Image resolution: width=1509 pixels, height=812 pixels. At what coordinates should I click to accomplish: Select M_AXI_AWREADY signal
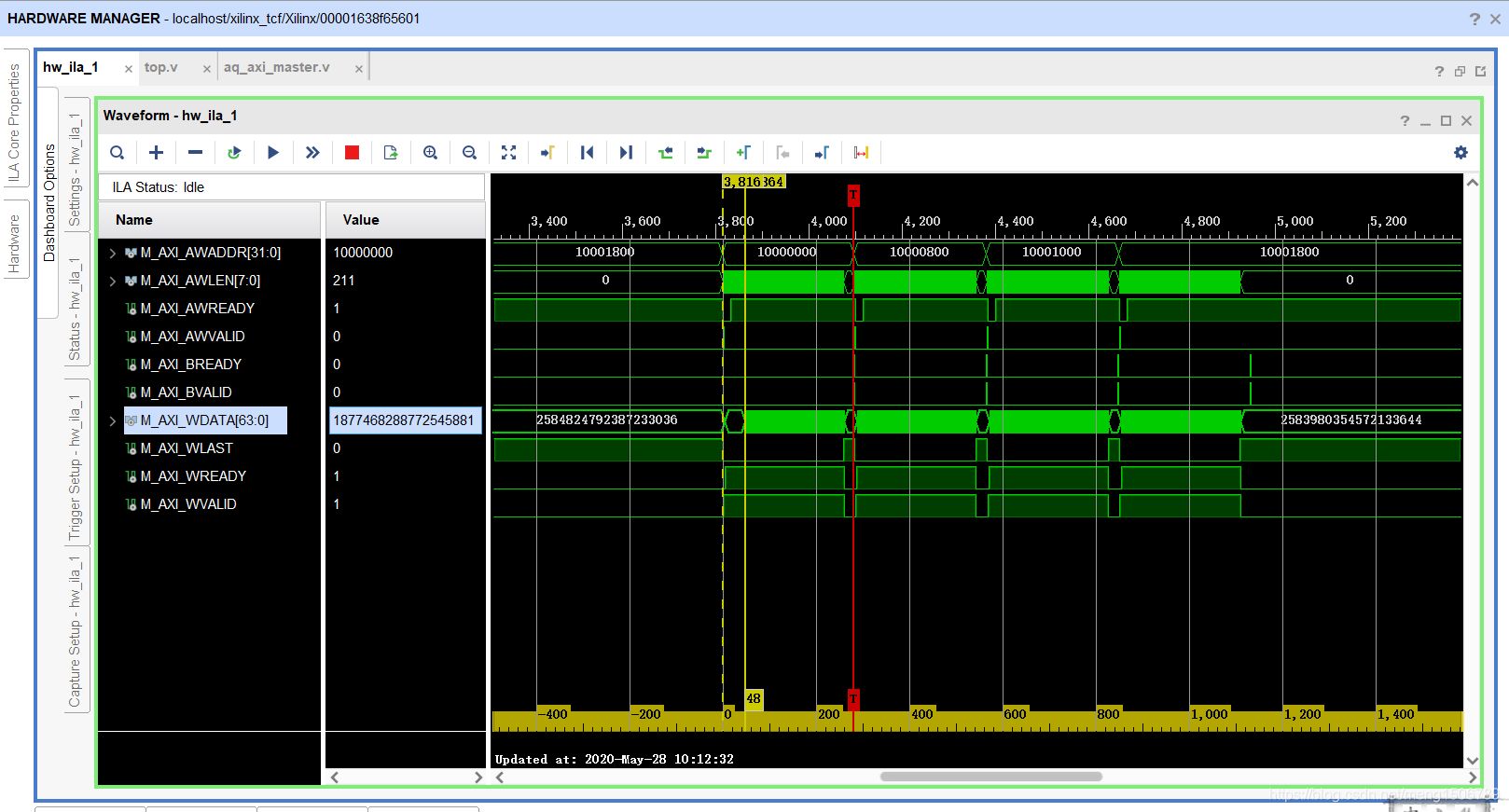(197, 309)
